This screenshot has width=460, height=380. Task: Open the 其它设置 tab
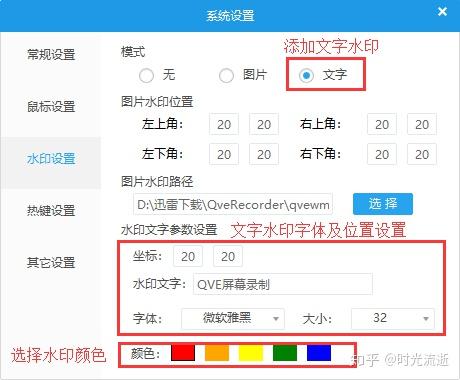(x=51, y=263)
